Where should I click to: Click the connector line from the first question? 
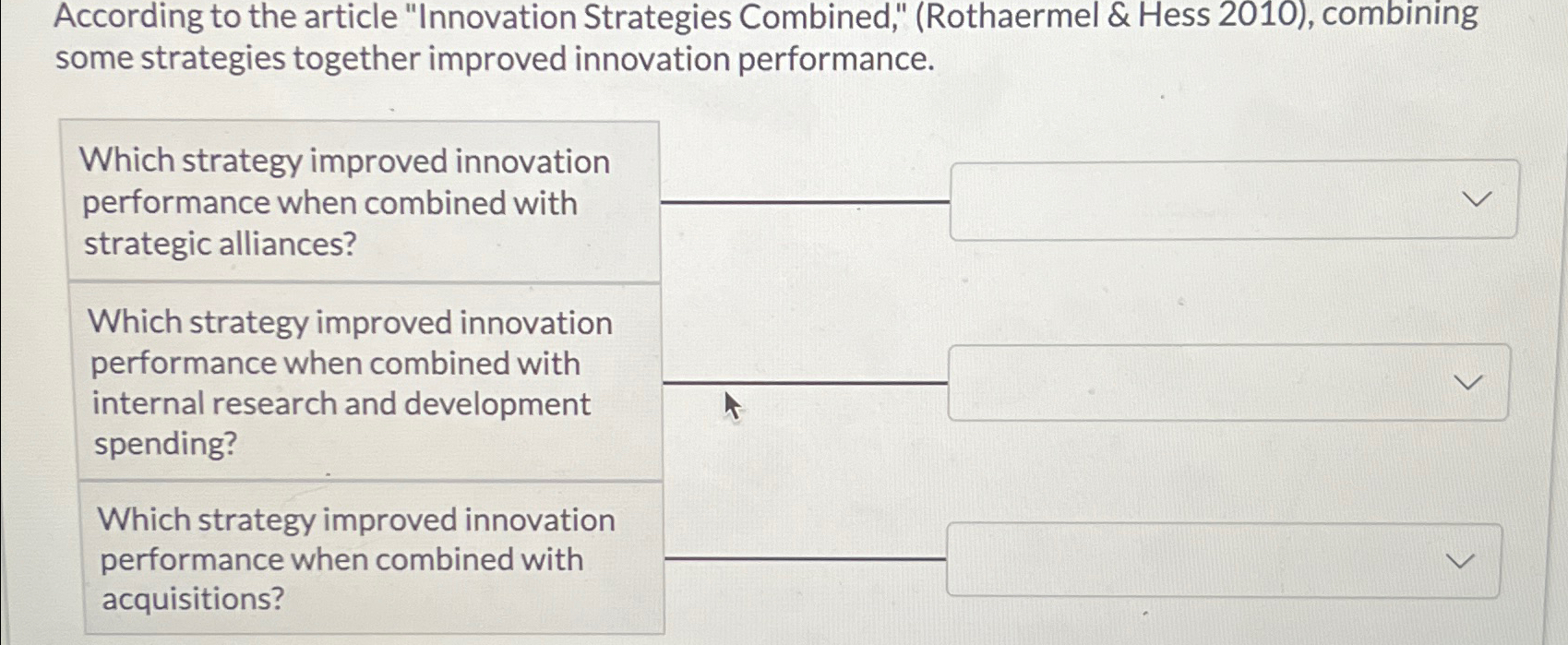click(803, 201)
